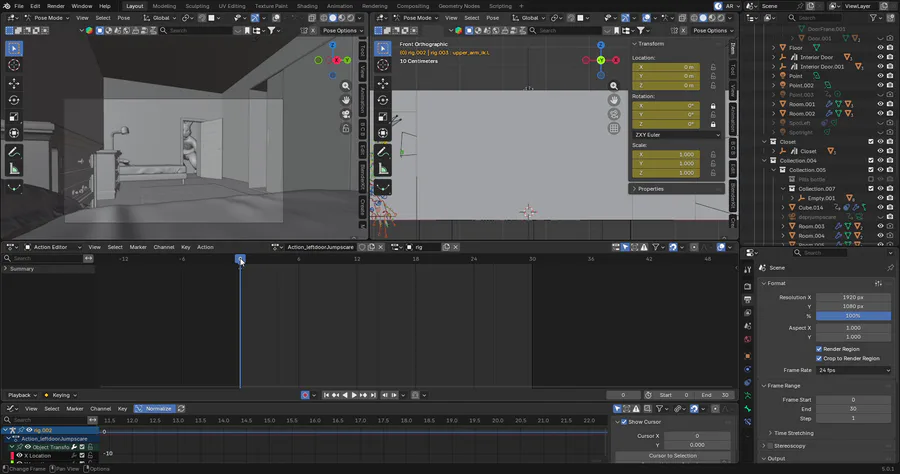Click the Frame End 30 field in properties
900x474 pixels.
854,409
